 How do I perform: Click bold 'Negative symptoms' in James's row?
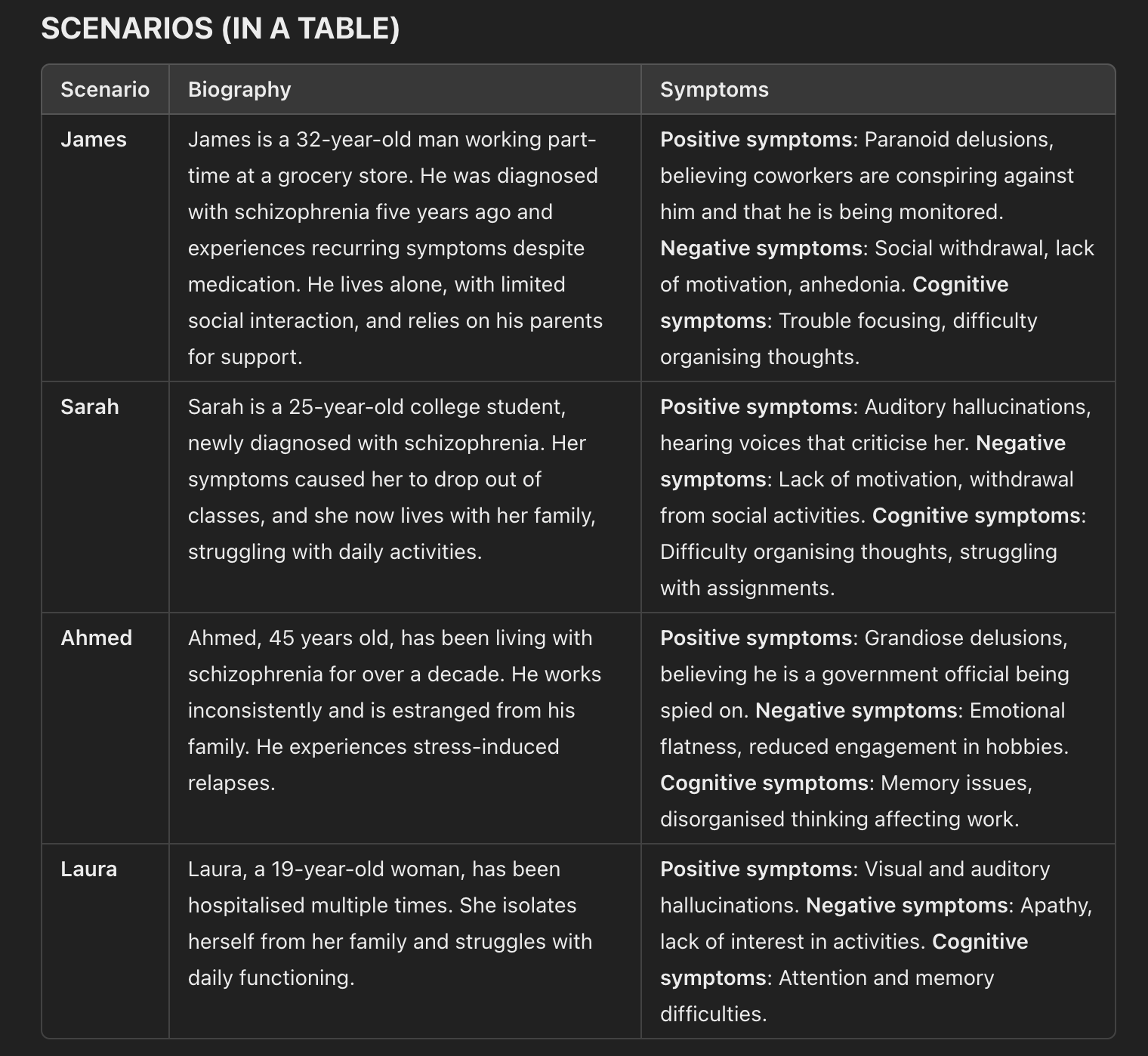point(761,248)
